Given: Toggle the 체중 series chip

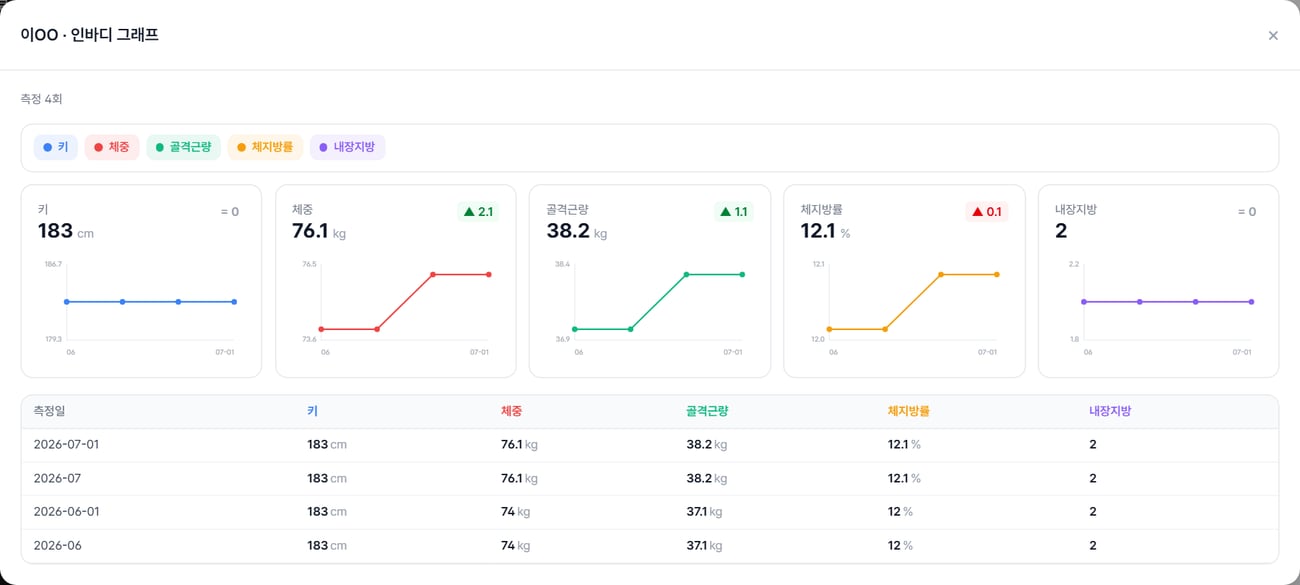Looking at the screenshot, I should point(112,147).
